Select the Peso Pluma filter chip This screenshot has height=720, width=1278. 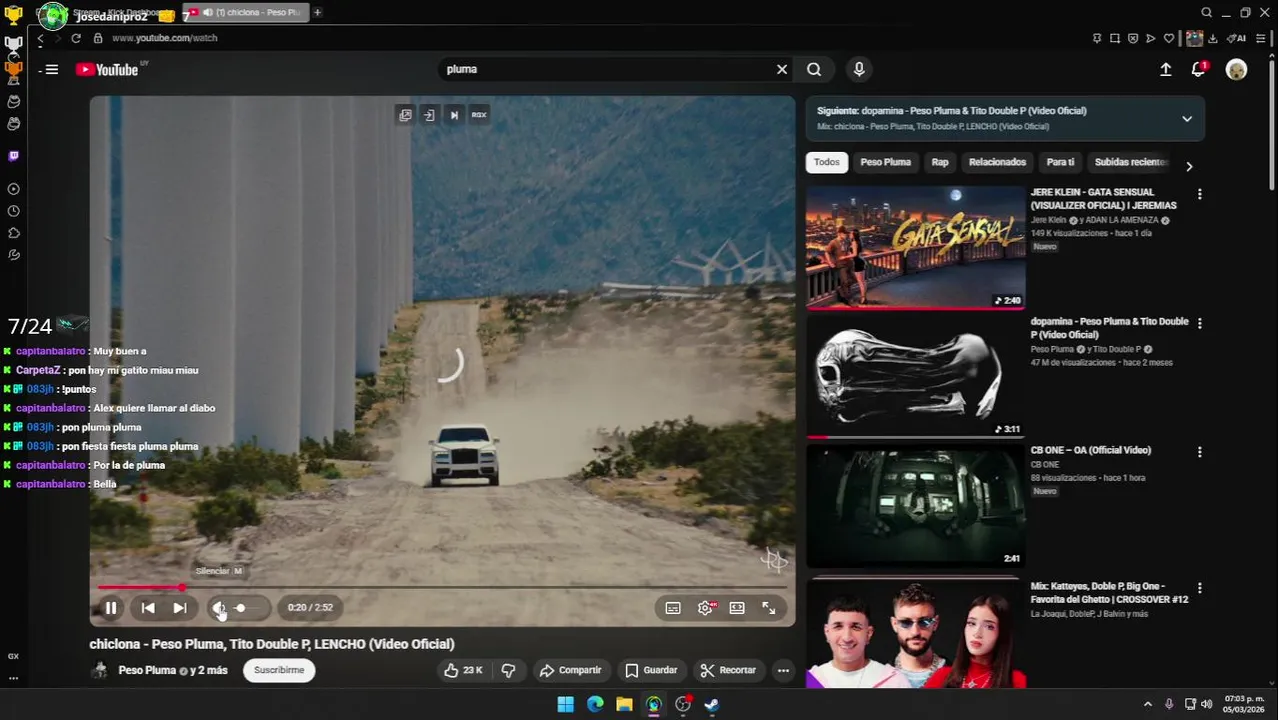click(885, 162)
